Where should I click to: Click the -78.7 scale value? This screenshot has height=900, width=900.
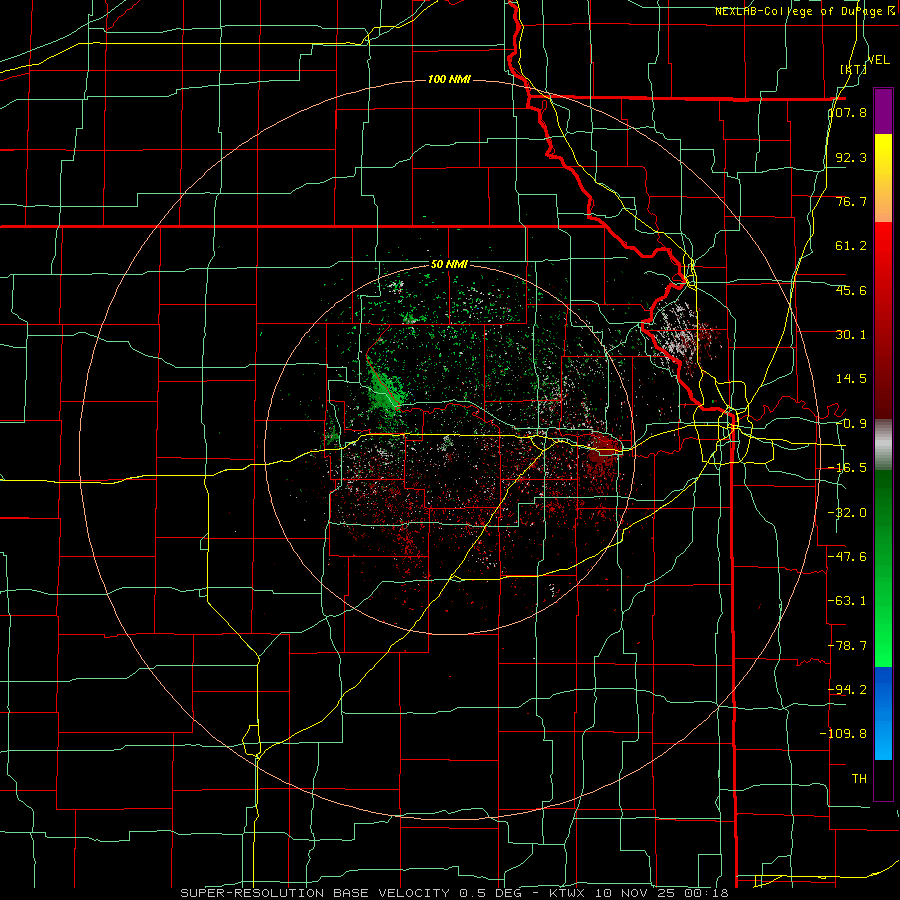tap(848, 646)
